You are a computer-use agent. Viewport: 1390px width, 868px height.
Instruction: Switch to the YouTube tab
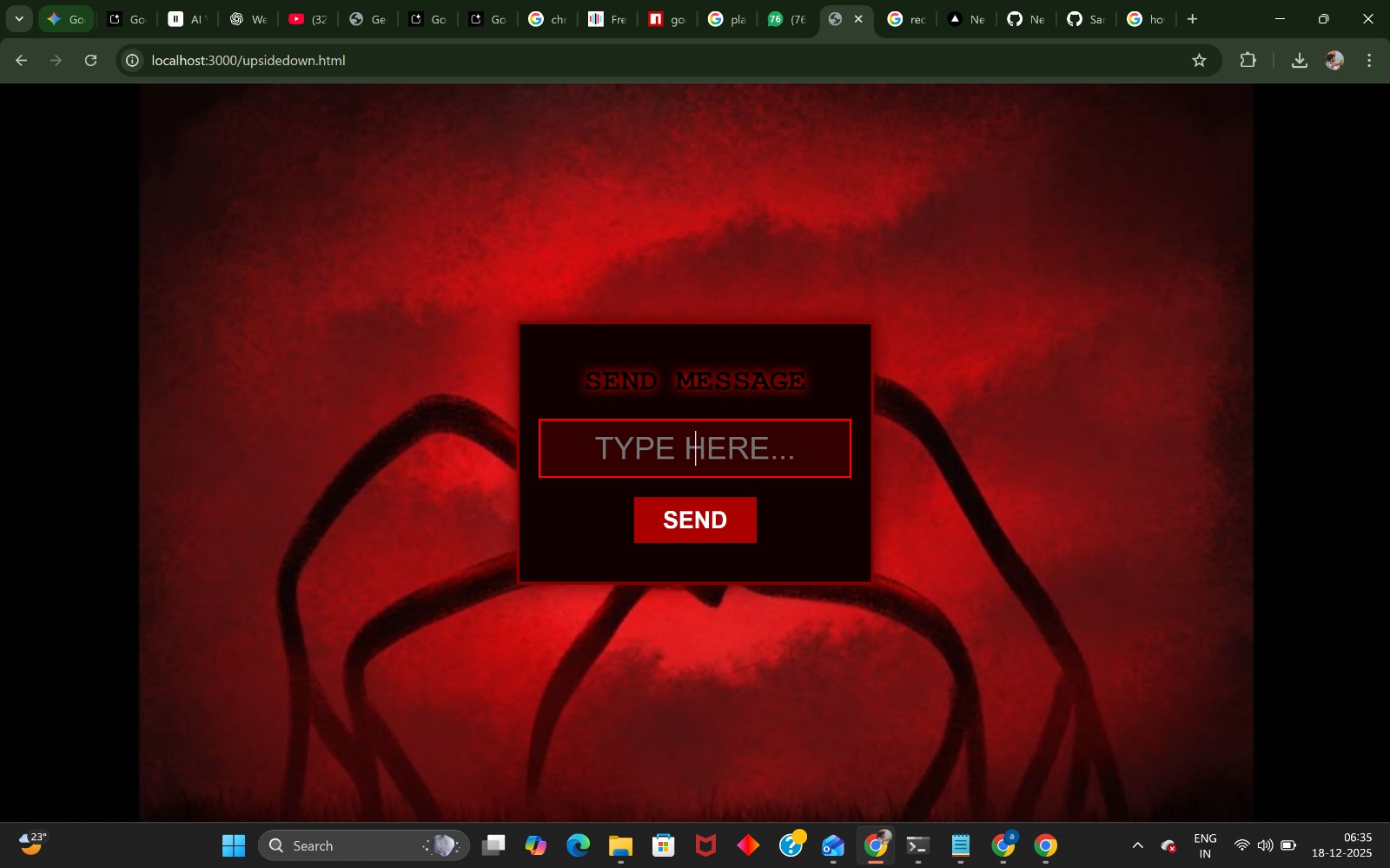pyautogui.click(x=308, y=19)
